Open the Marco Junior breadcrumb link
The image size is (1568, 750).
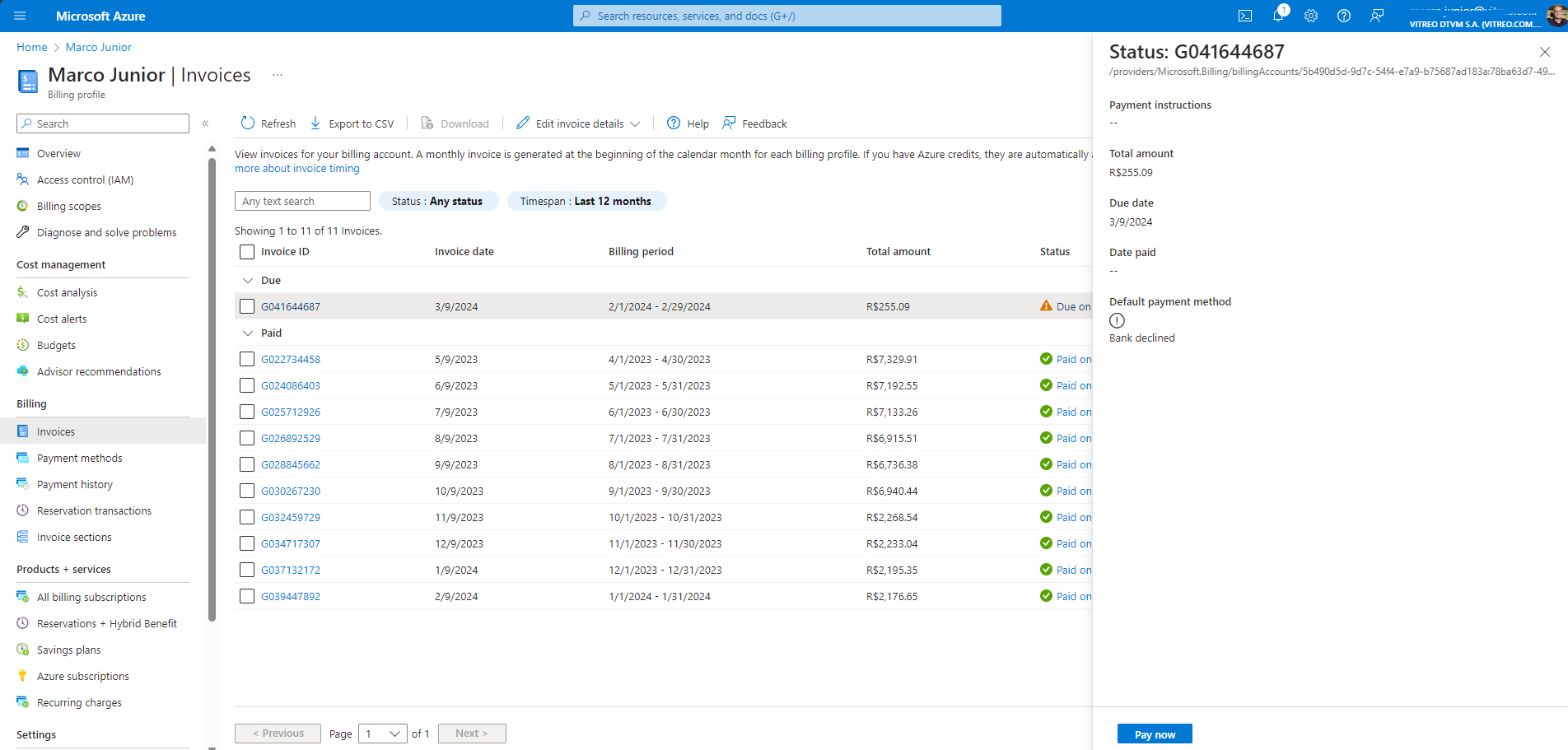click(x=99, y=47)
